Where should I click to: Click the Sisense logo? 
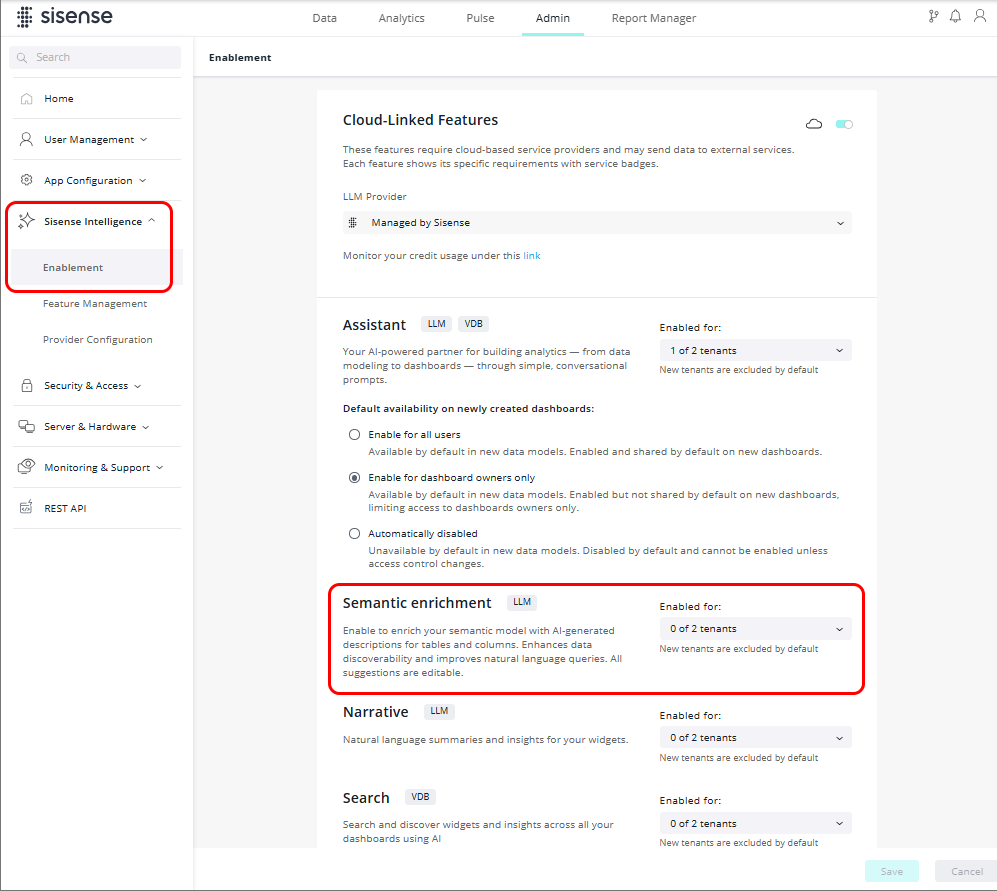click(65, 17)
